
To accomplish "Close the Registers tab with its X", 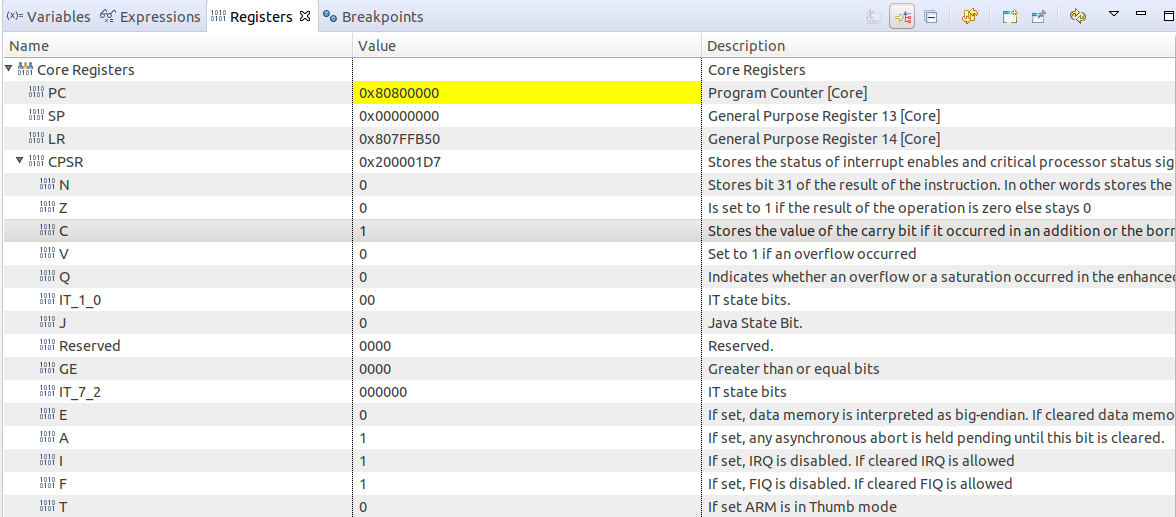I will coord(306,16).
